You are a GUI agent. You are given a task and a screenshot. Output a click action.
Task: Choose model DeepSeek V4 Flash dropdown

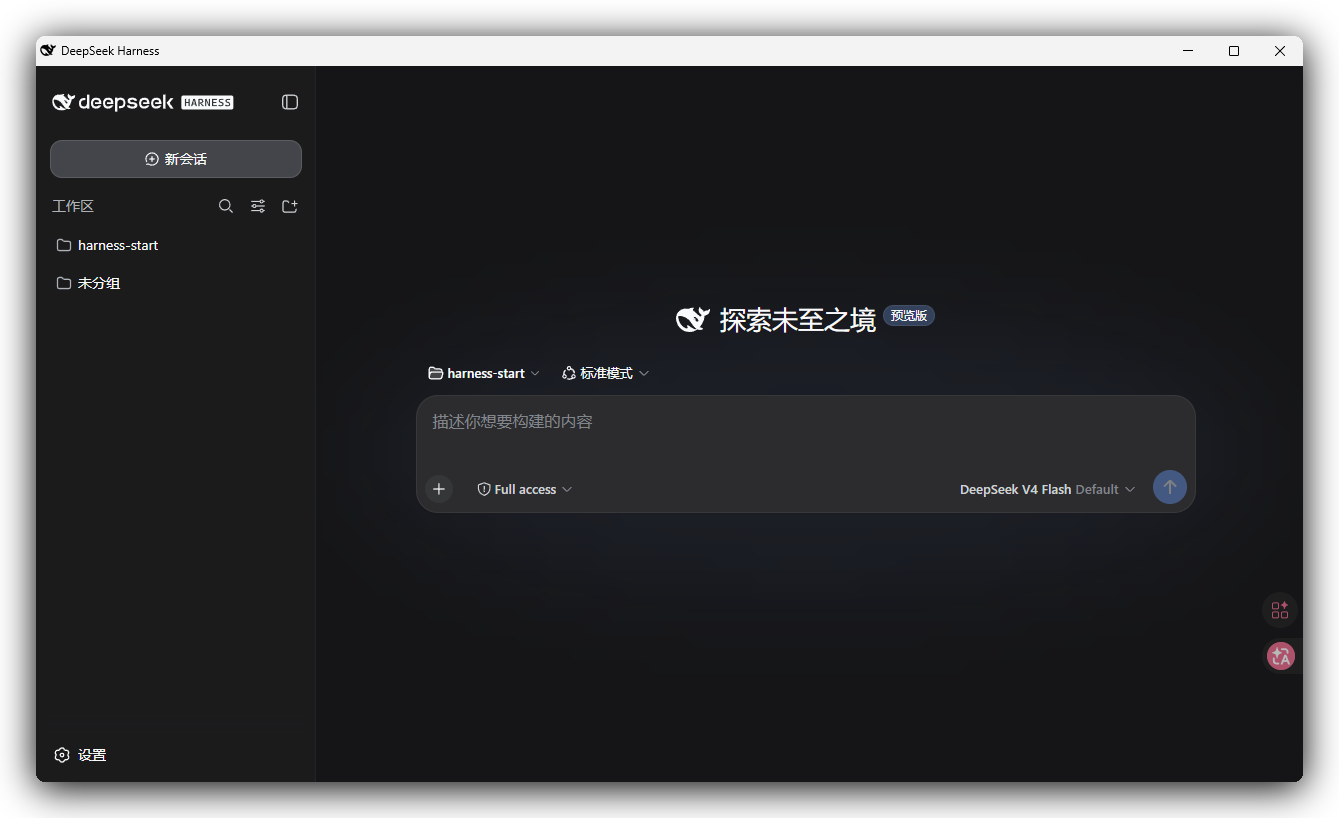[1047, 489]
